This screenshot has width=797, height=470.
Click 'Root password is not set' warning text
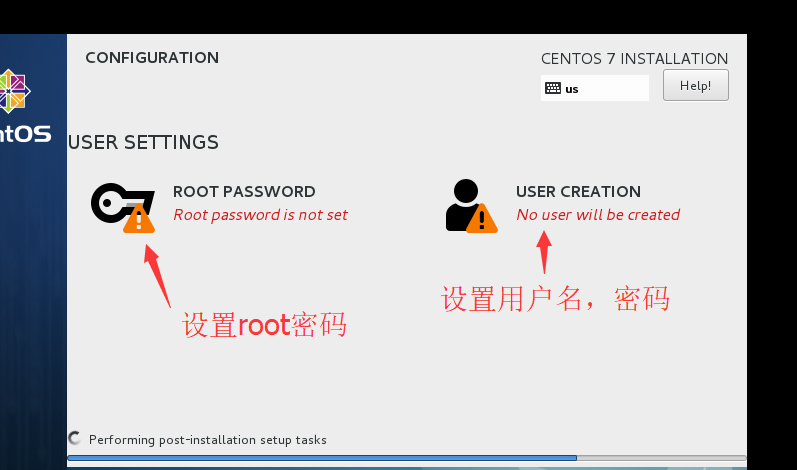coord(260,215)
